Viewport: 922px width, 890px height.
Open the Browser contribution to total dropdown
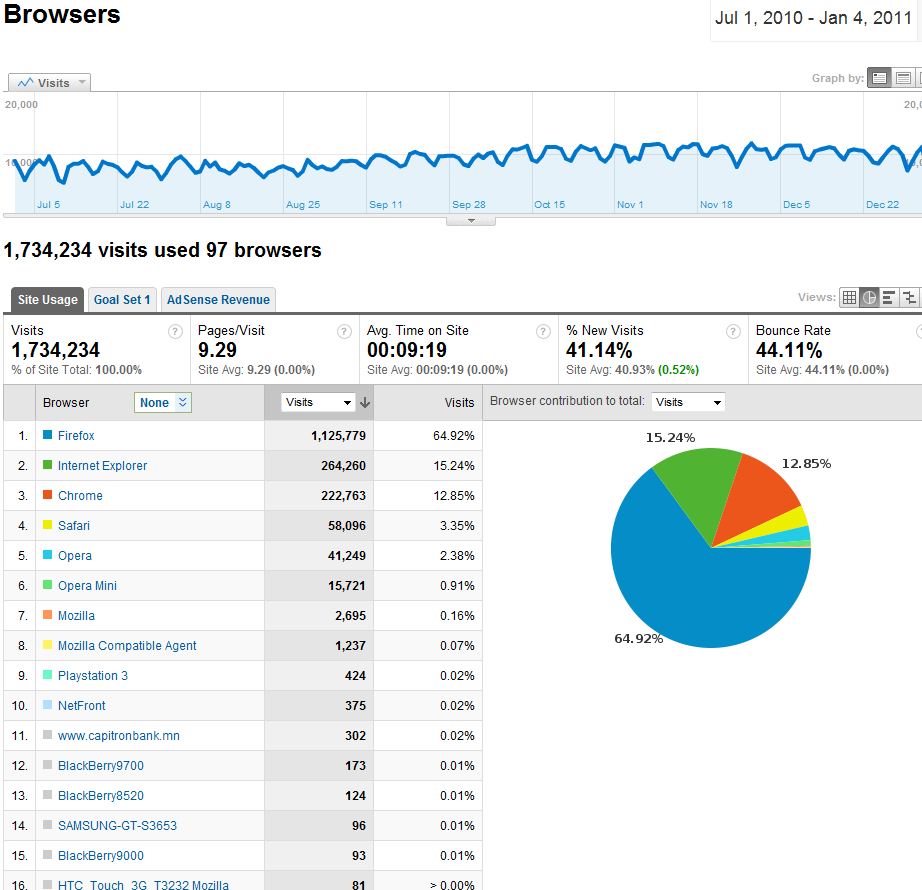click(688, 402)
